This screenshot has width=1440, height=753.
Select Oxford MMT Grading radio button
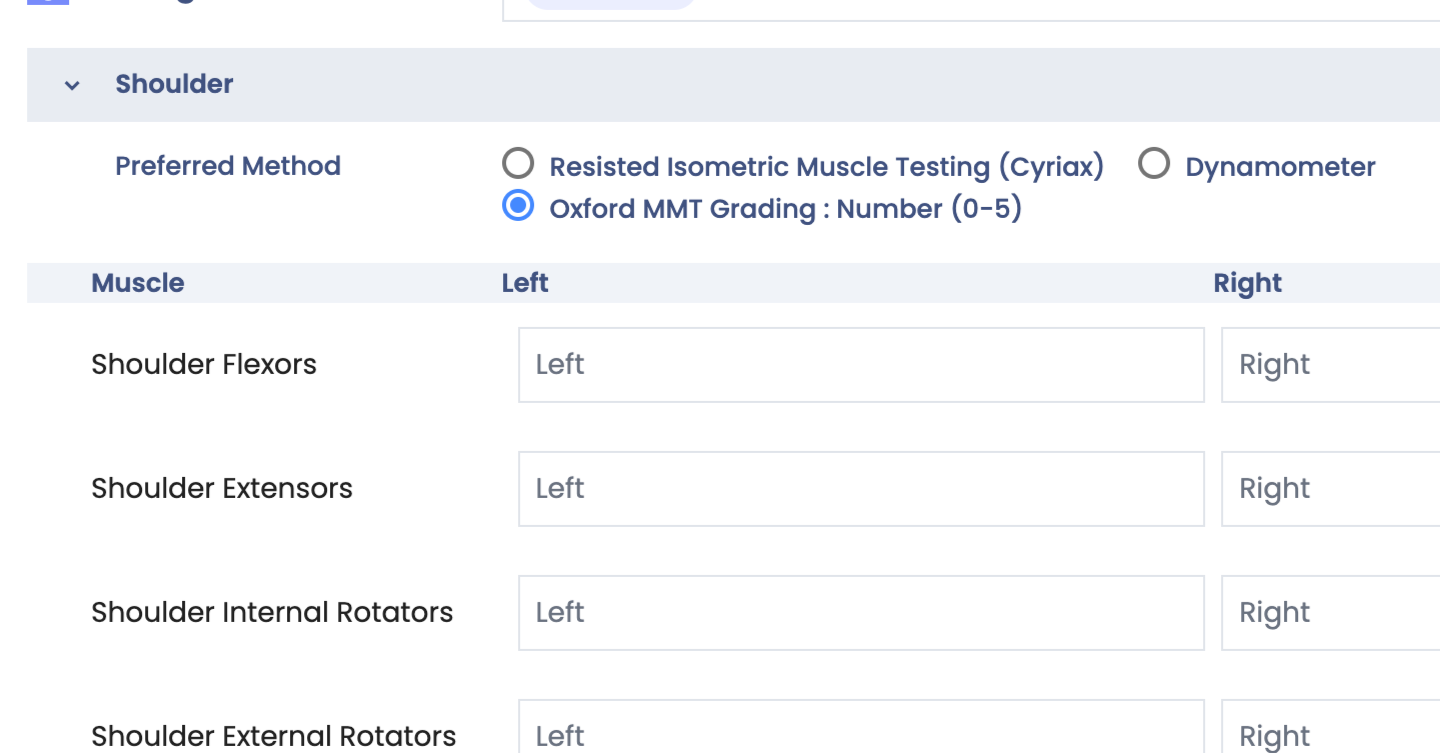[518, 206]
